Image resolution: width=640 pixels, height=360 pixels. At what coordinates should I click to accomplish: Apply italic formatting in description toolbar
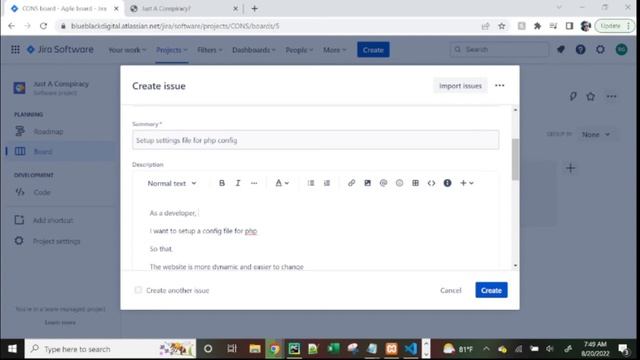[x=238, y=183]
